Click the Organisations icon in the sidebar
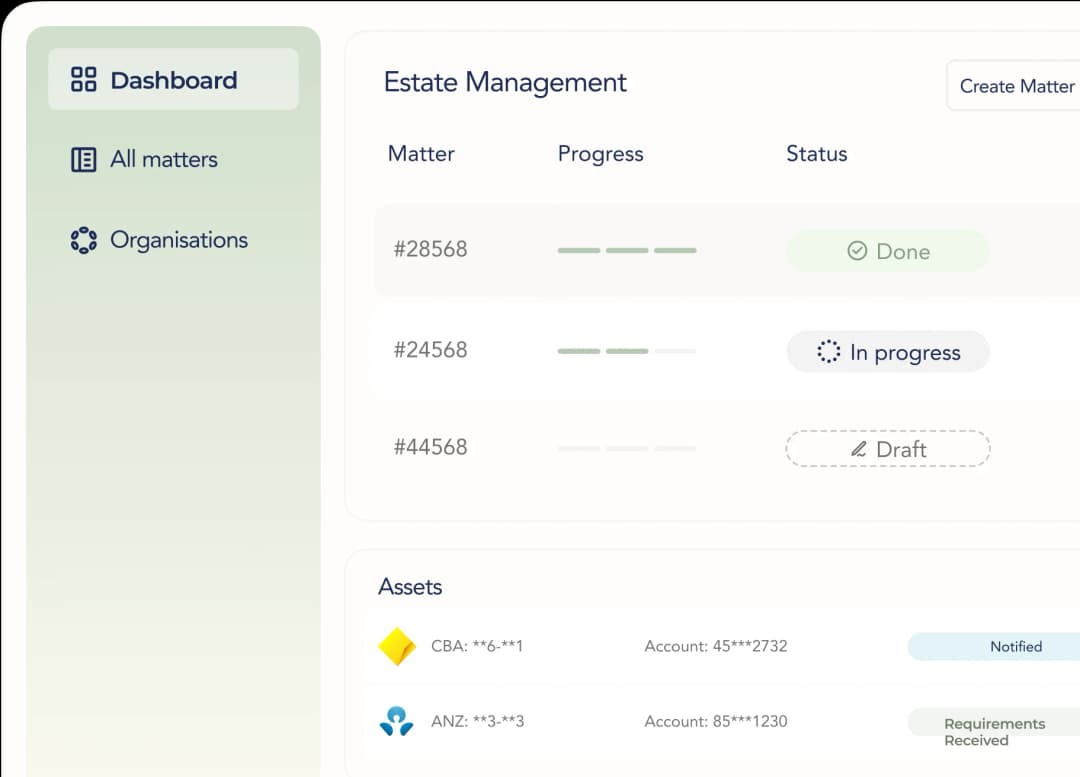 pyautogui.click(x=84, y=240)
